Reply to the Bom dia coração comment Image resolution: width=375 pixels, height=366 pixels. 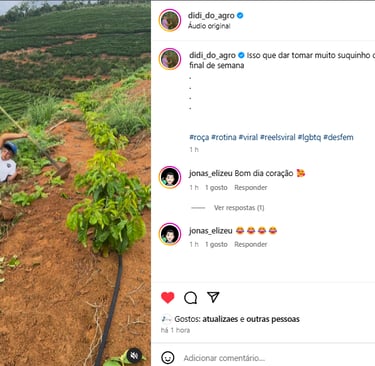(251, 188)
